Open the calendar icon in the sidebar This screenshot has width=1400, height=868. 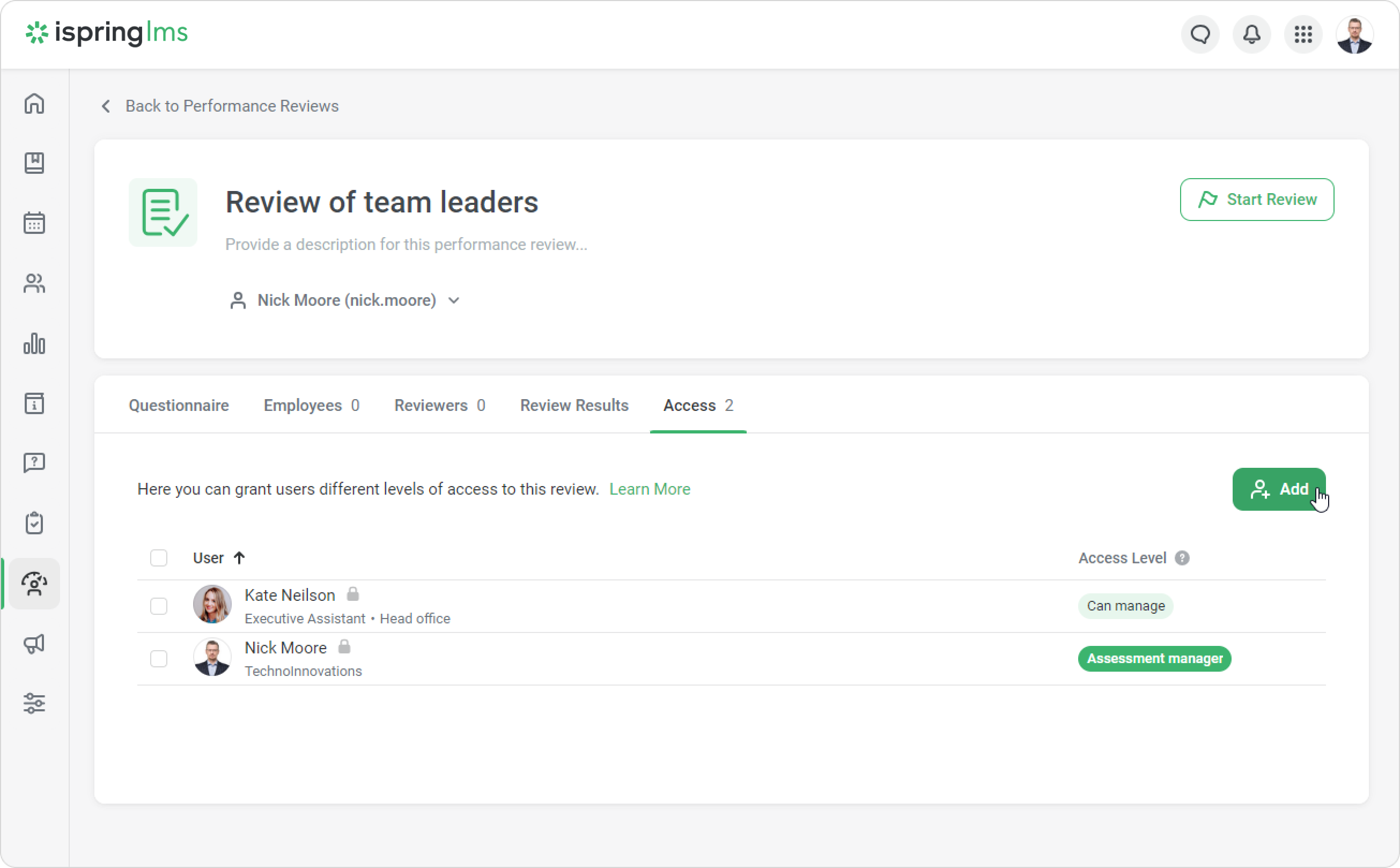pos(34,223)
